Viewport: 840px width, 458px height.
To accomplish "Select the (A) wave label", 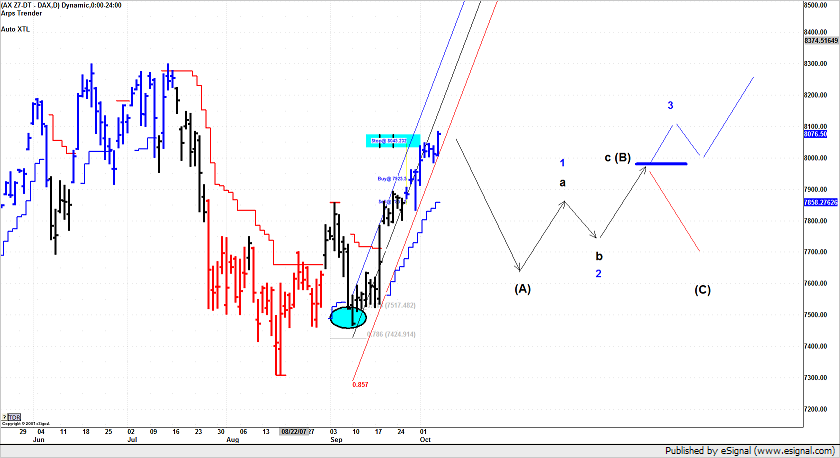I will point(521,288).
